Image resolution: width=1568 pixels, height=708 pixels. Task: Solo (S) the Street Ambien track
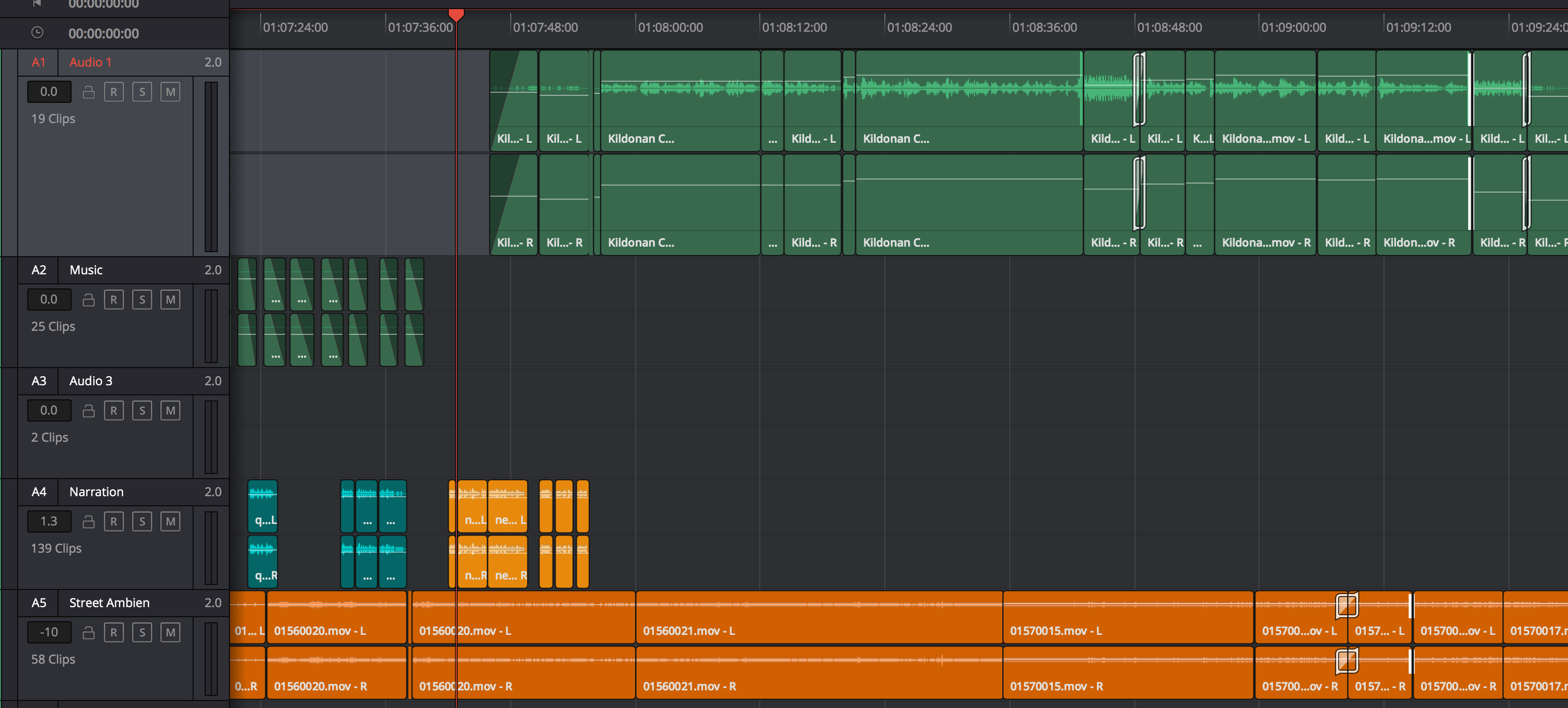[142, 632]
